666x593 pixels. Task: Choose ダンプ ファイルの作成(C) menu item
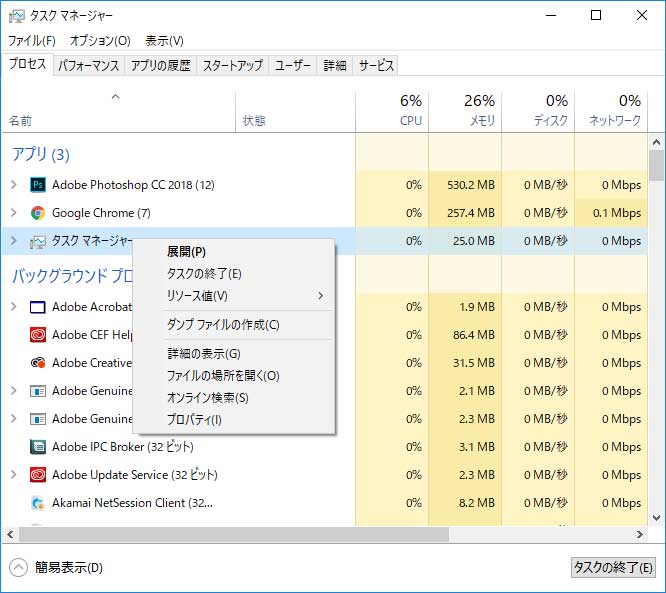click(234, 325)
